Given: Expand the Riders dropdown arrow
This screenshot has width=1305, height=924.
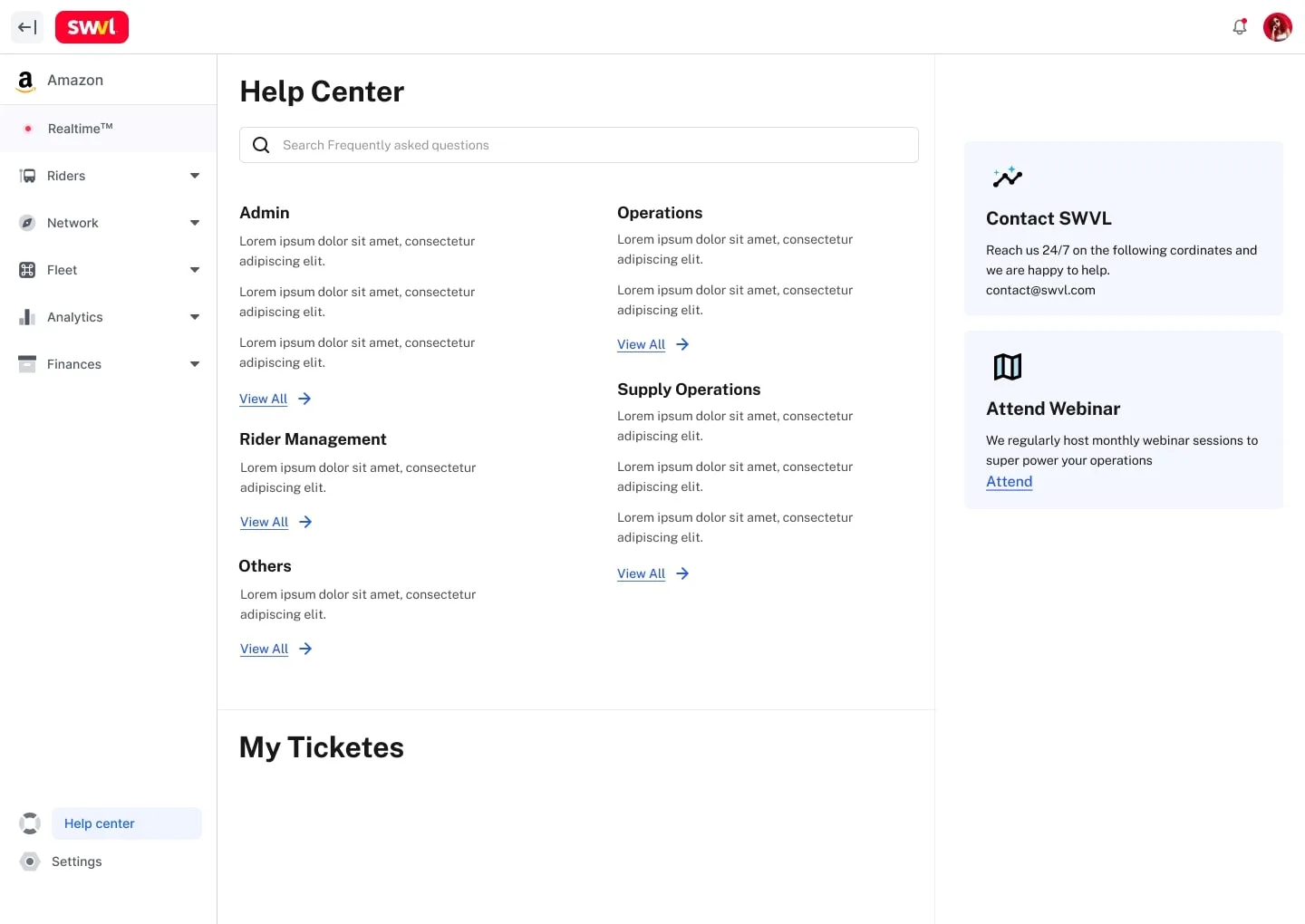Looking at the screenshot, I should (x=194, y=176).
